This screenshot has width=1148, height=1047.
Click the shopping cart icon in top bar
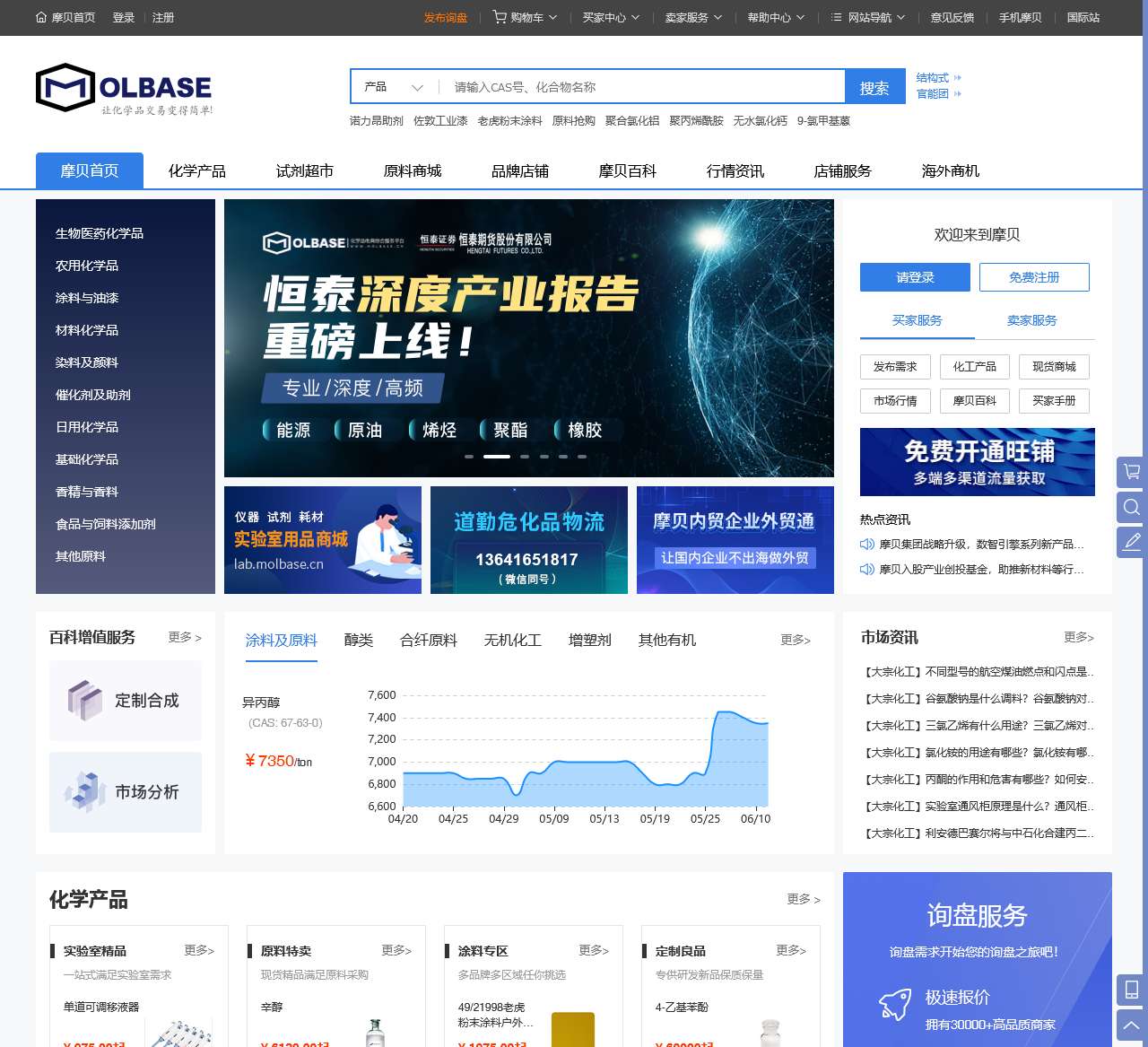point(500,17)
